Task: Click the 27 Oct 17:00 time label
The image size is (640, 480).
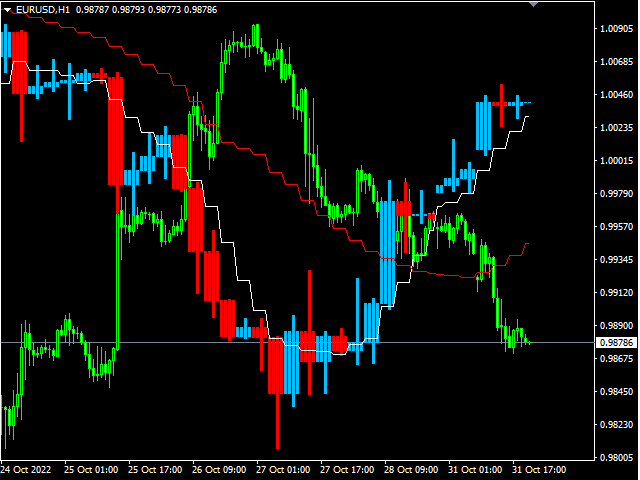Action: [x=347, y=470]
